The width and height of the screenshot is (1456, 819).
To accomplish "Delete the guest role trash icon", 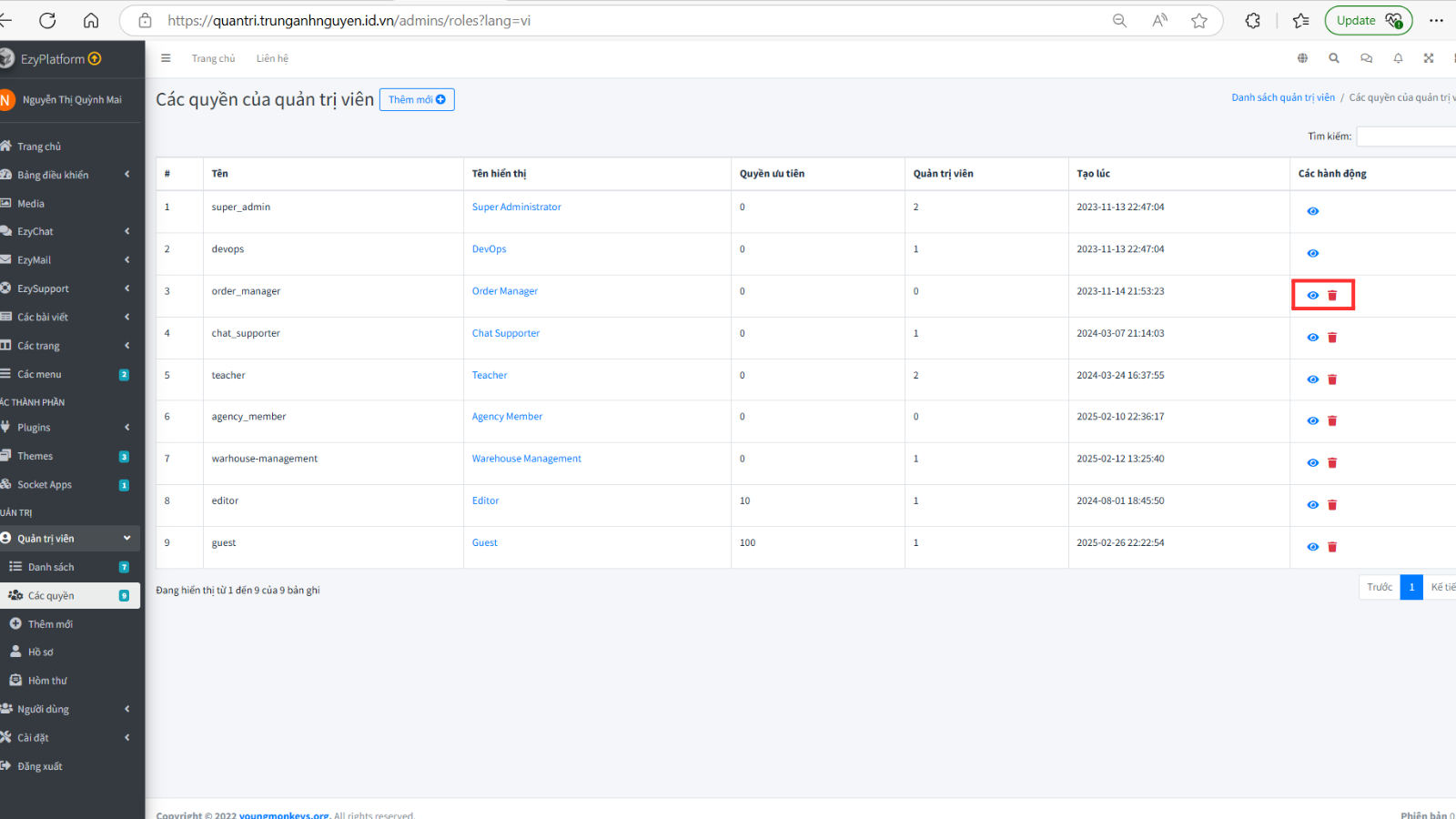I will click(x=1332, y=547).
